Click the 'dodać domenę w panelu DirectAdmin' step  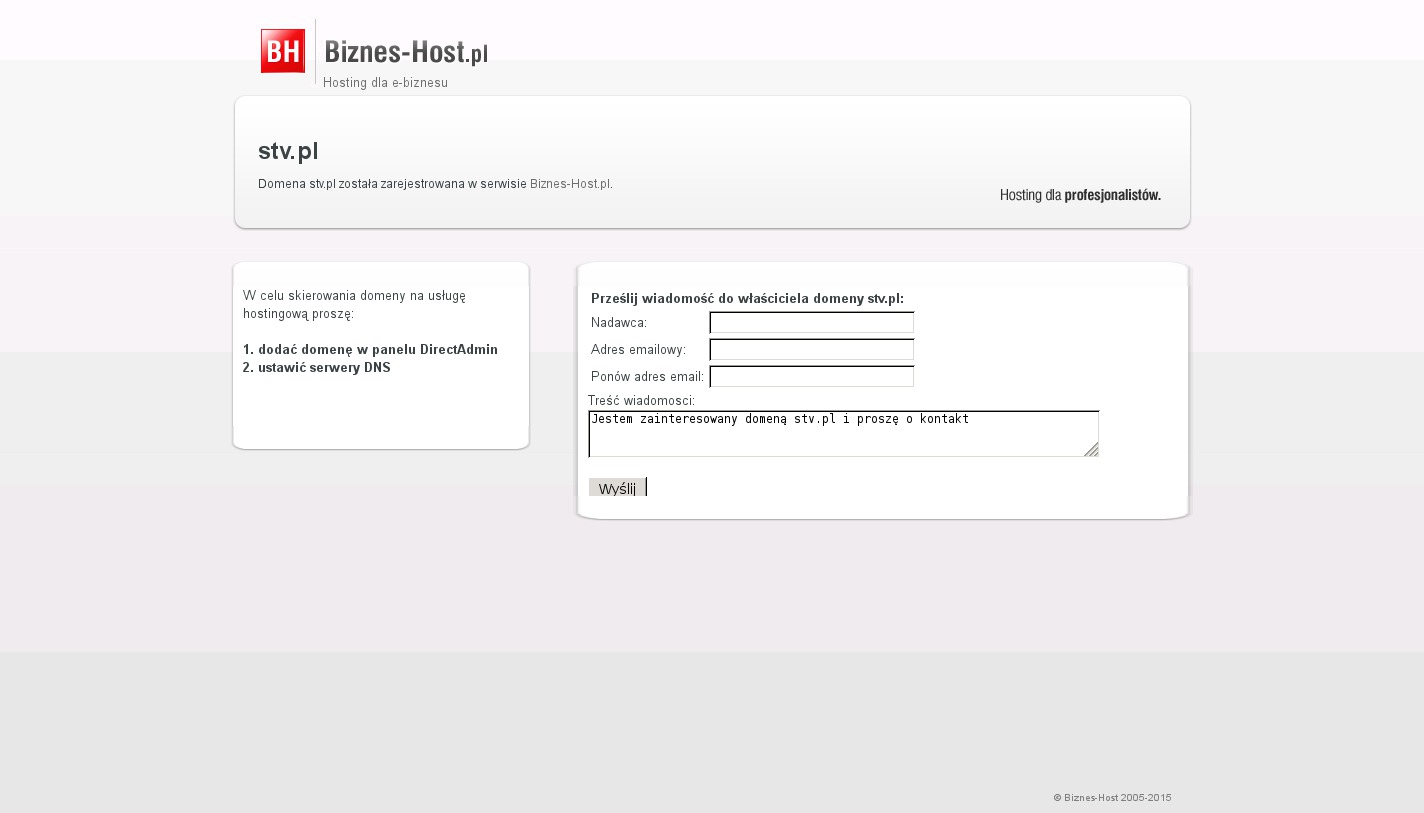[370, 350]
